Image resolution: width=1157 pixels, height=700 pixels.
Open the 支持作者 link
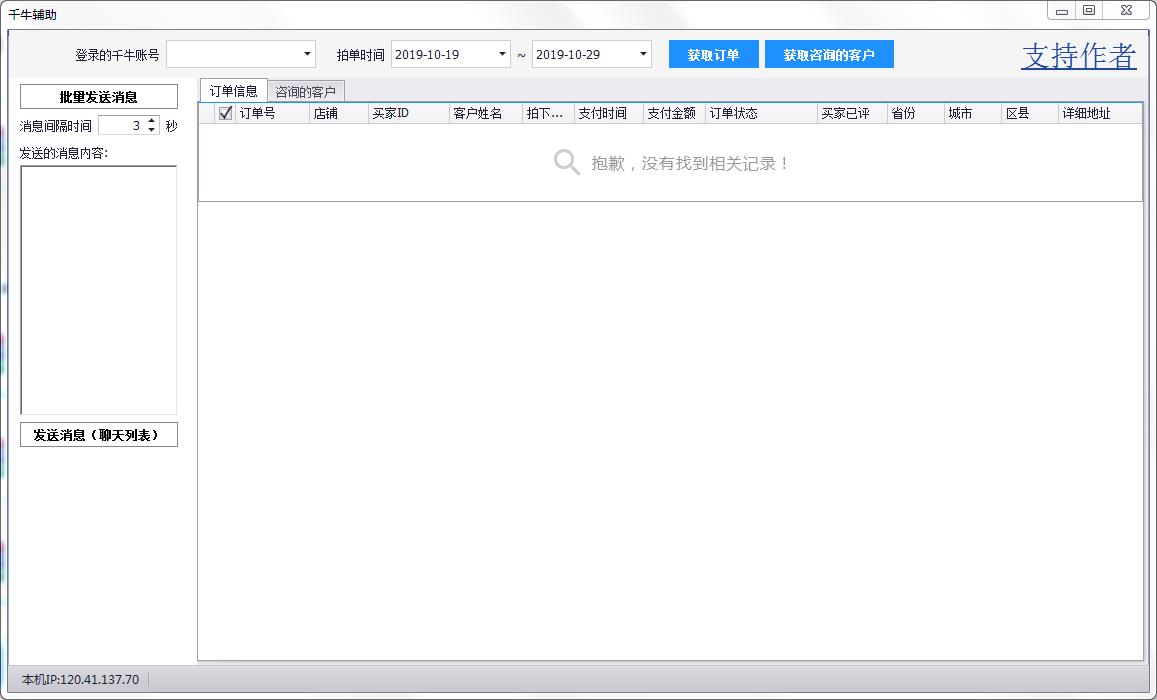[x=1078, y=56]
